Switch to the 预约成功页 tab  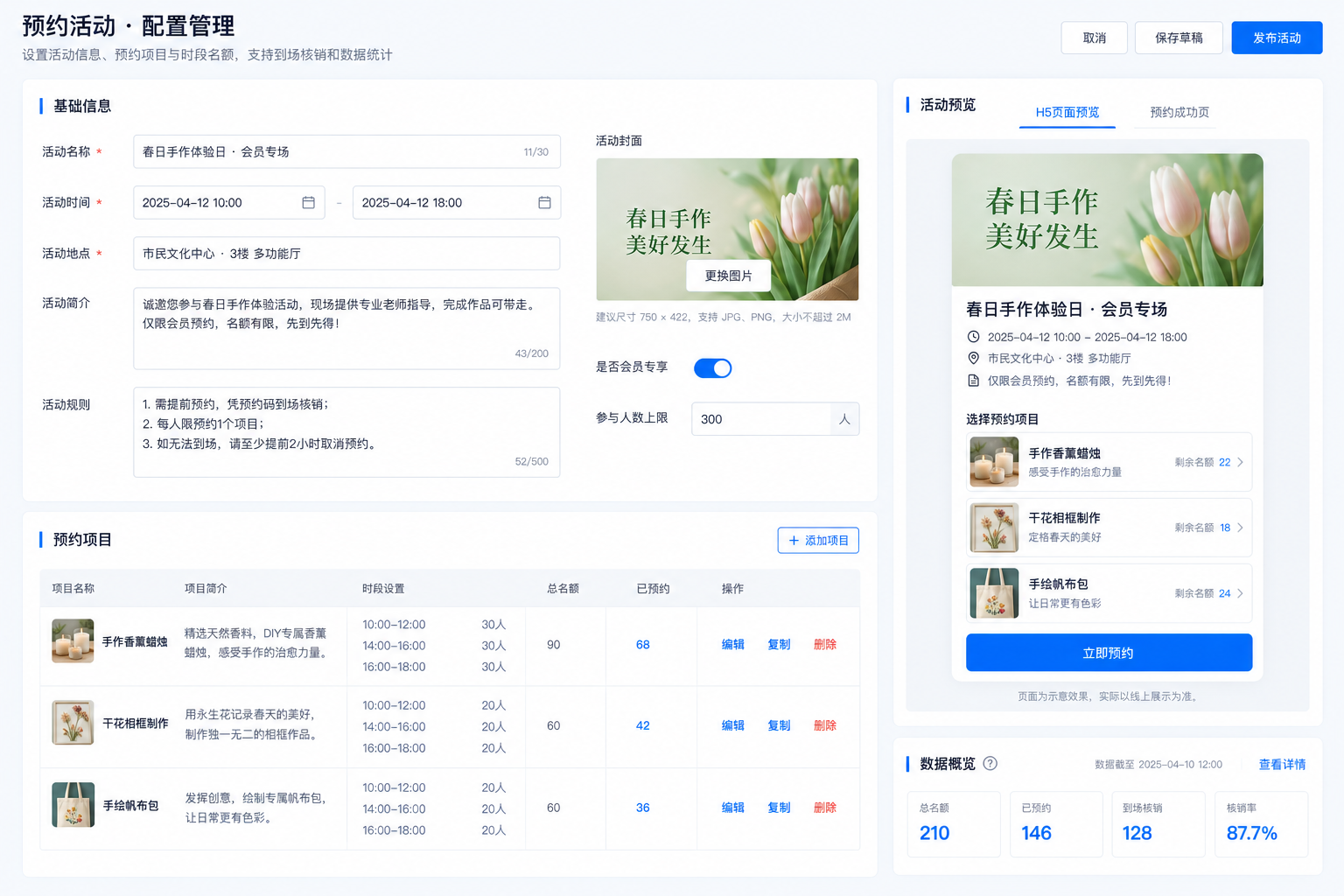[1179, 112]
